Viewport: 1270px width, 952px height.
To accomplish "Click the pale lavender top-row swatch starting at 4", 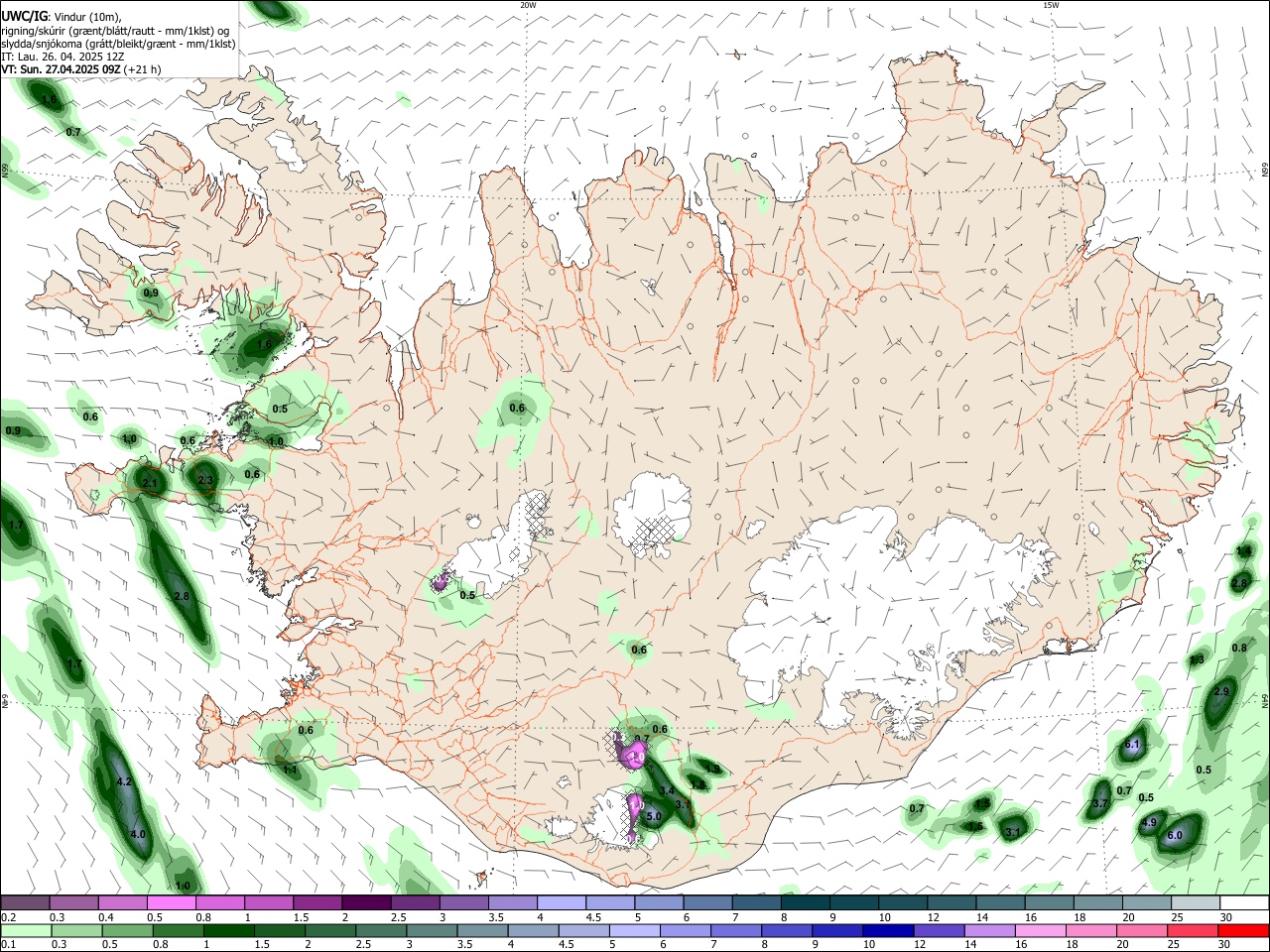I will [x=562, y=903].
